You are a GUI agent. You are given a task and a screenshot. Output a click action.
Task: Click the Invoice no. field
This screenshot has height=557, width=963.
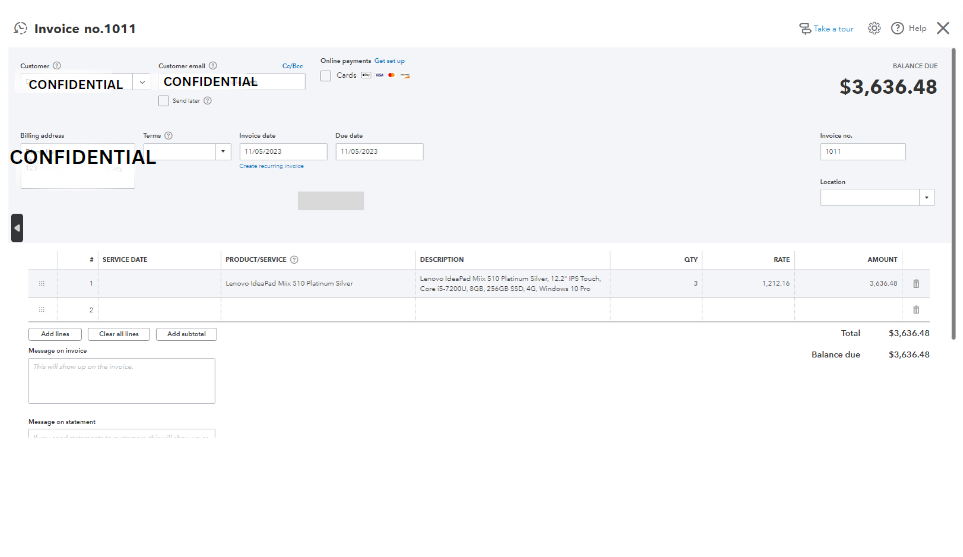862,152
